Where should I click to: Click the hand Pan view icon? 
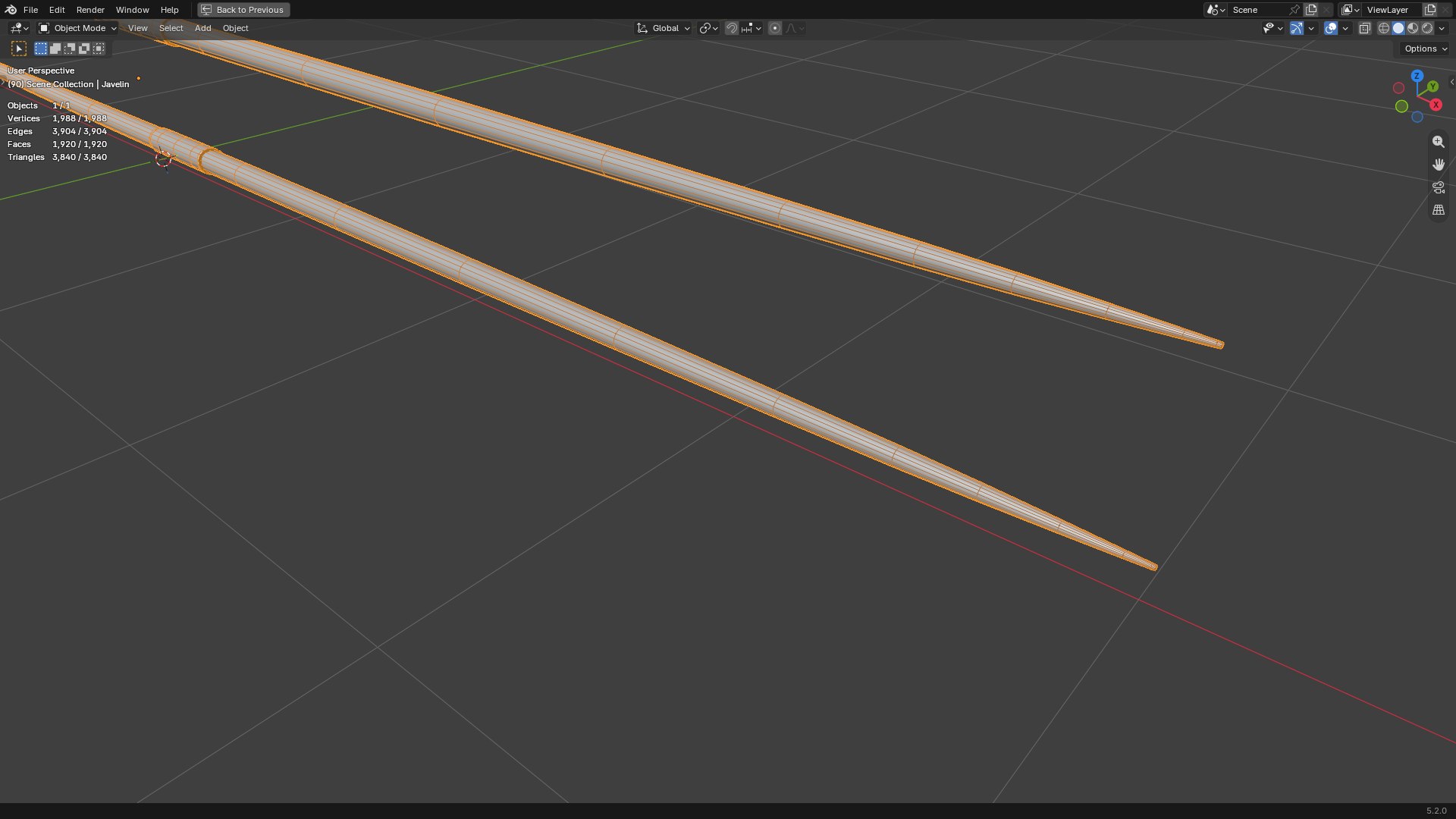pos(1438,165)
